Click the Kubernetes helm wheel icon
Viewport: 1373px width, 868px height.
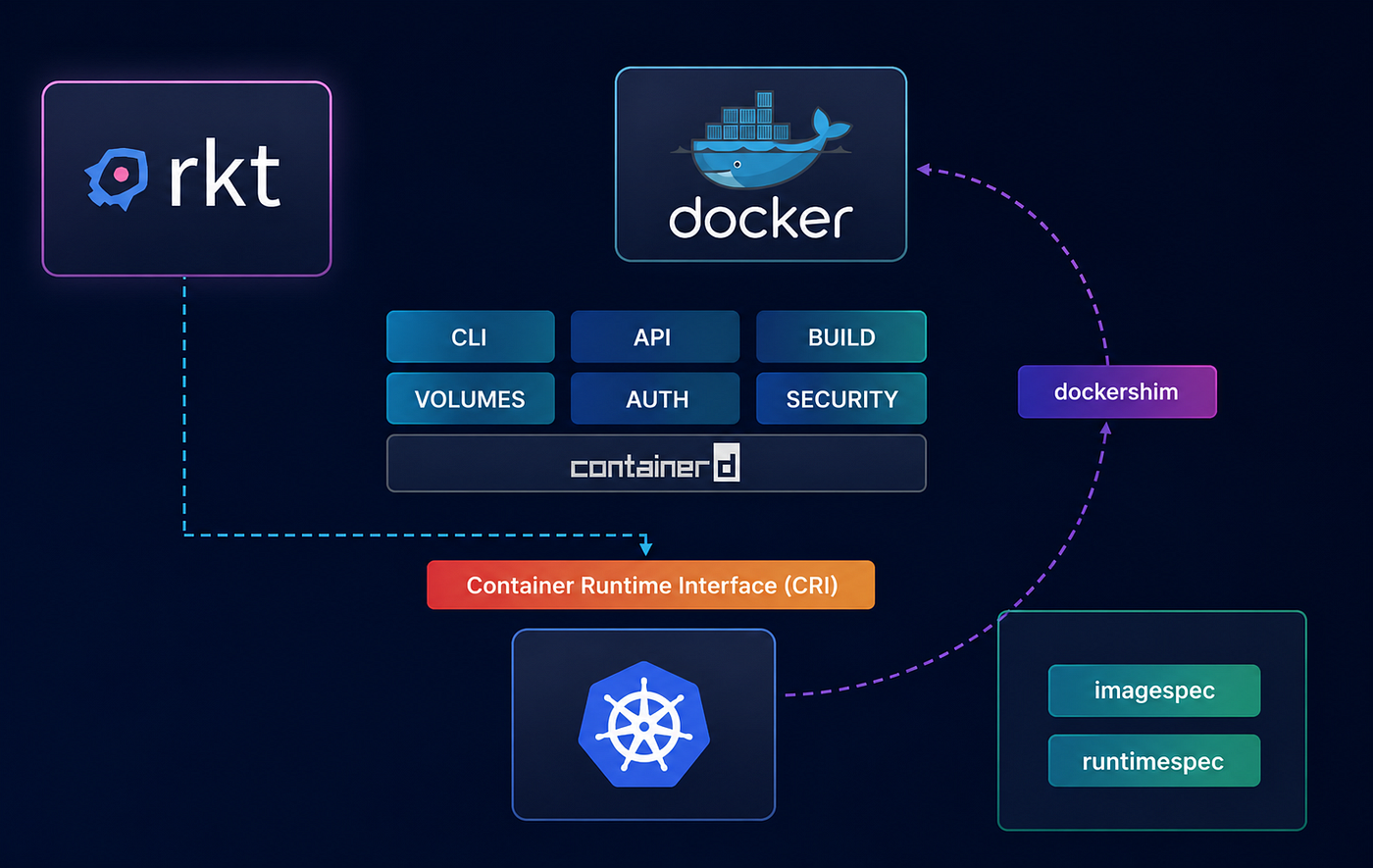[x=643, y=724]
